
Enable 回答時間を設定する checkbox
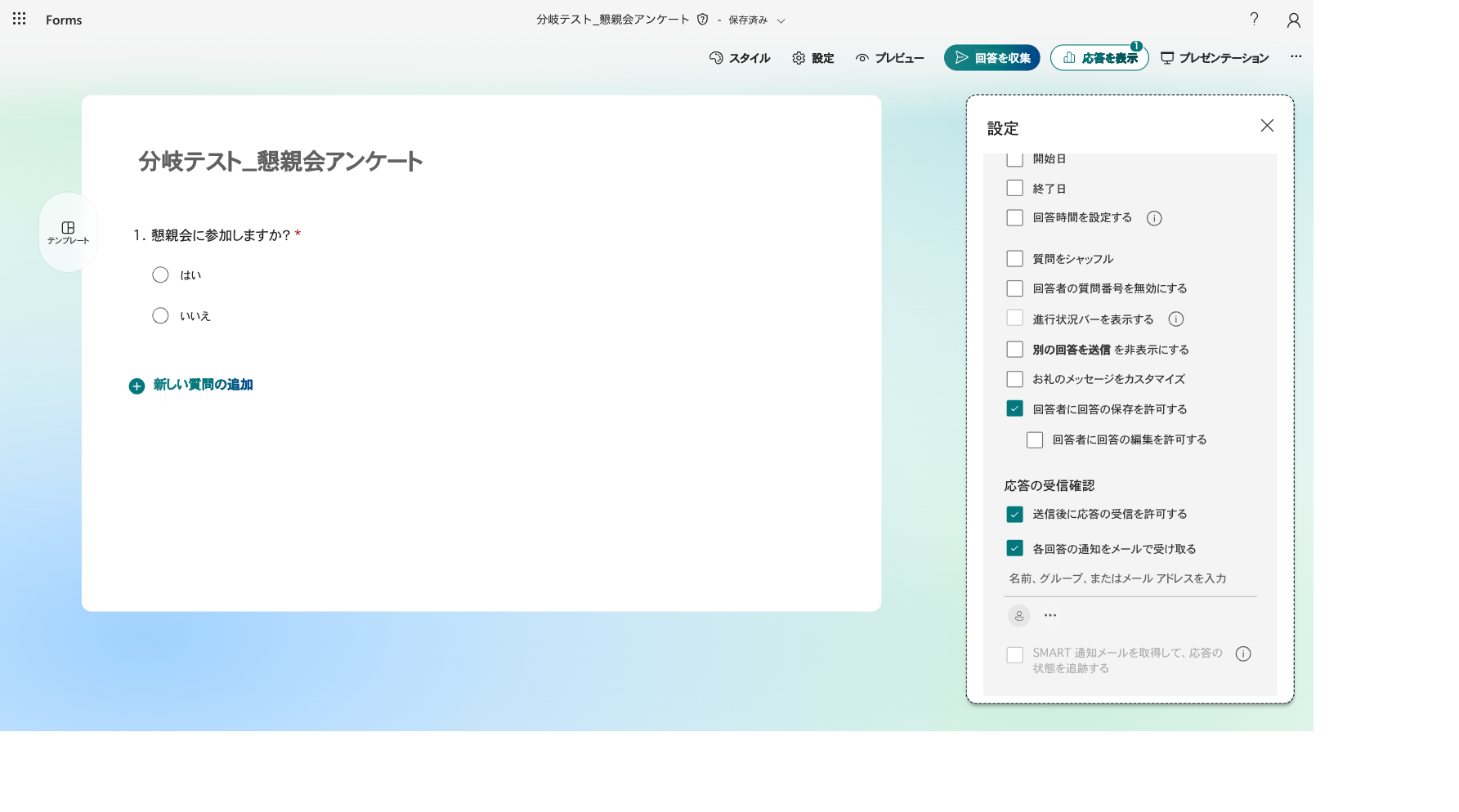1014,217
